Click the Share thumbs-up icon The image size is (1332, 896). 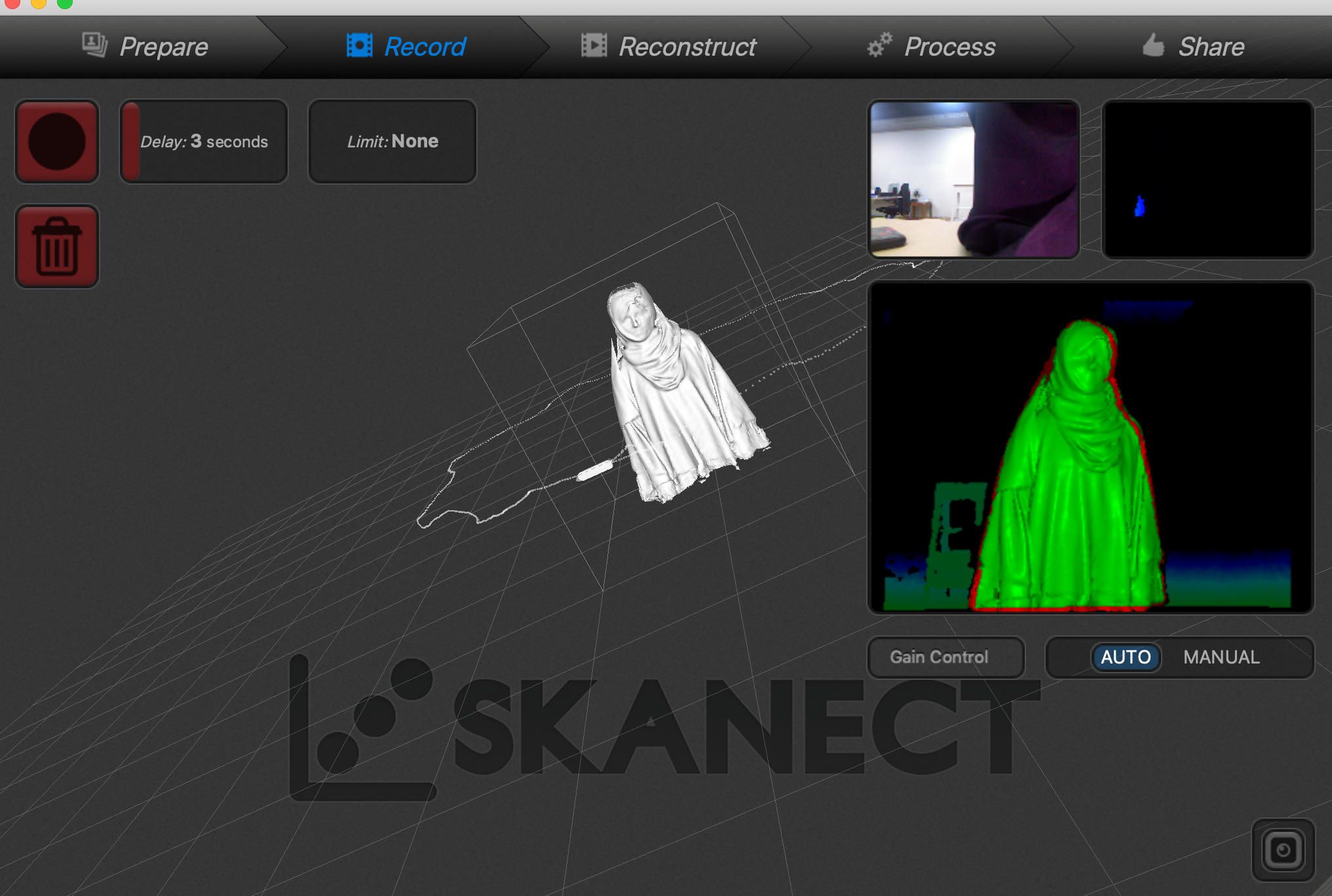pyautogui.click(x=1153, y=46)
